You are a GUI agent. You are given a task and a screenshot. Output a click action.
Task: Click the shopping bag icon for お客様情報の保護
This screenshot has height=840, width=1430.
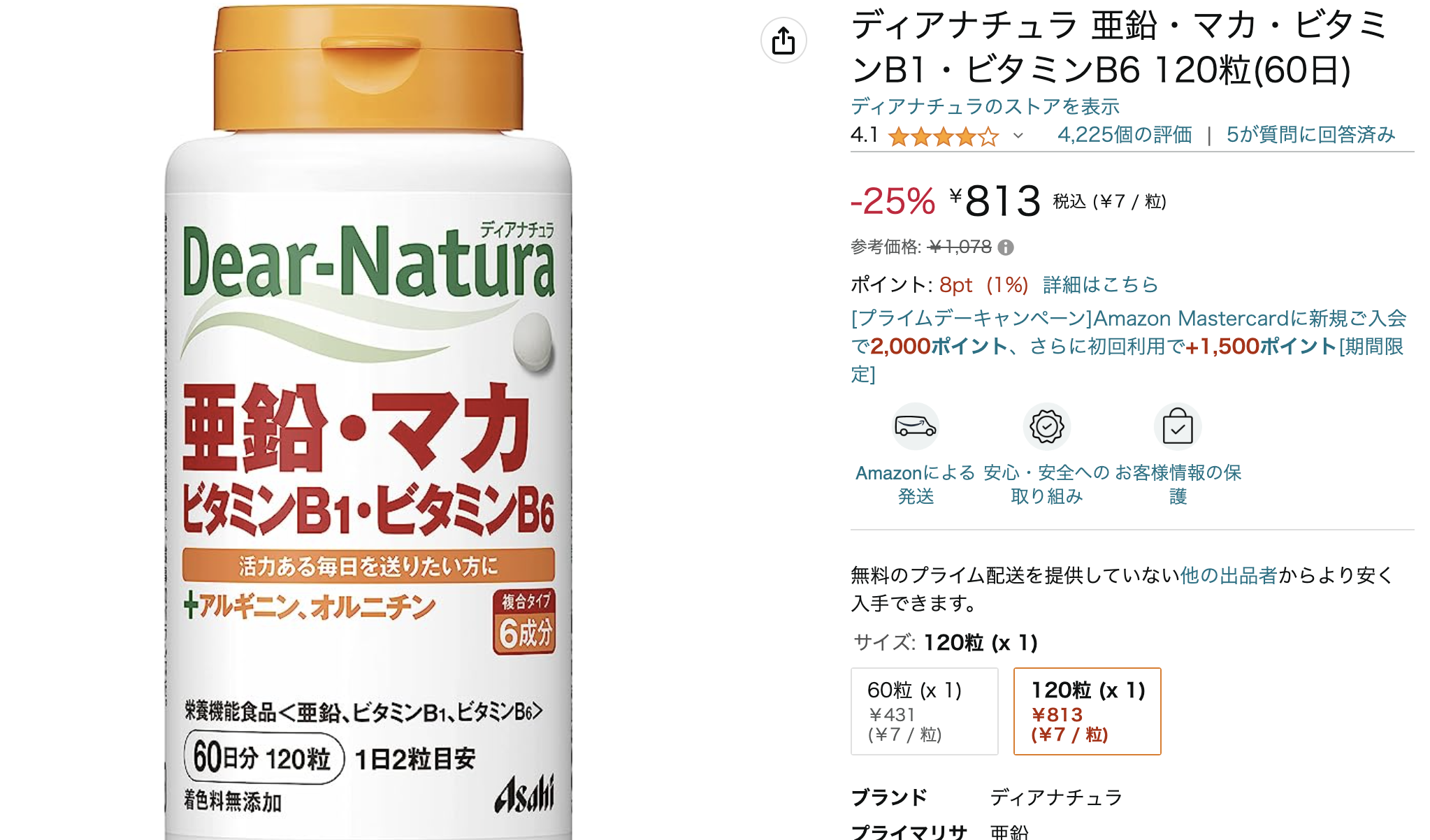[x=1178, y=426]
